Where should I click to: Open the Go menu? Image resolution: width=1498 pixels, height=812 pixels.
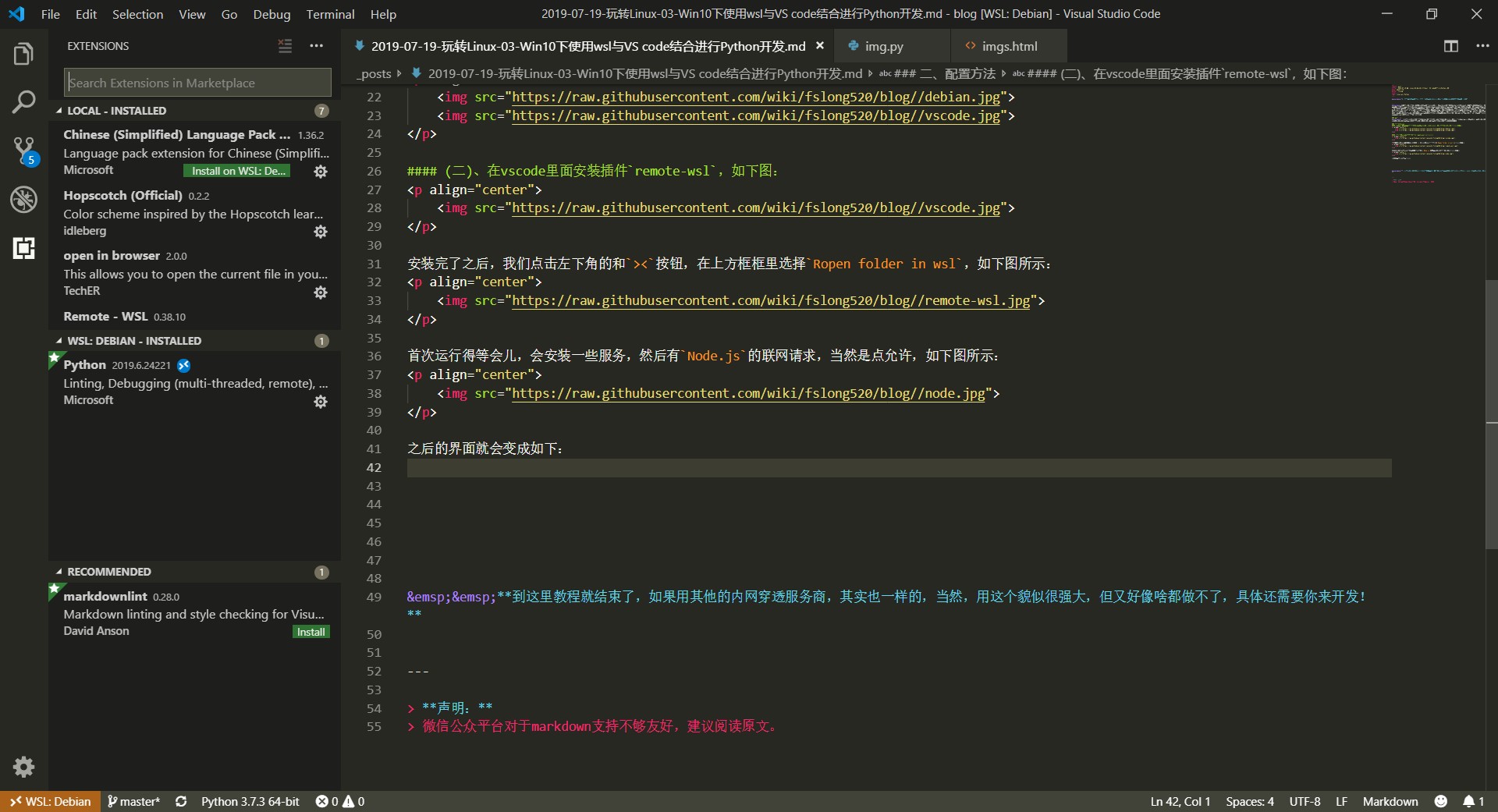[x=229, y=14]
